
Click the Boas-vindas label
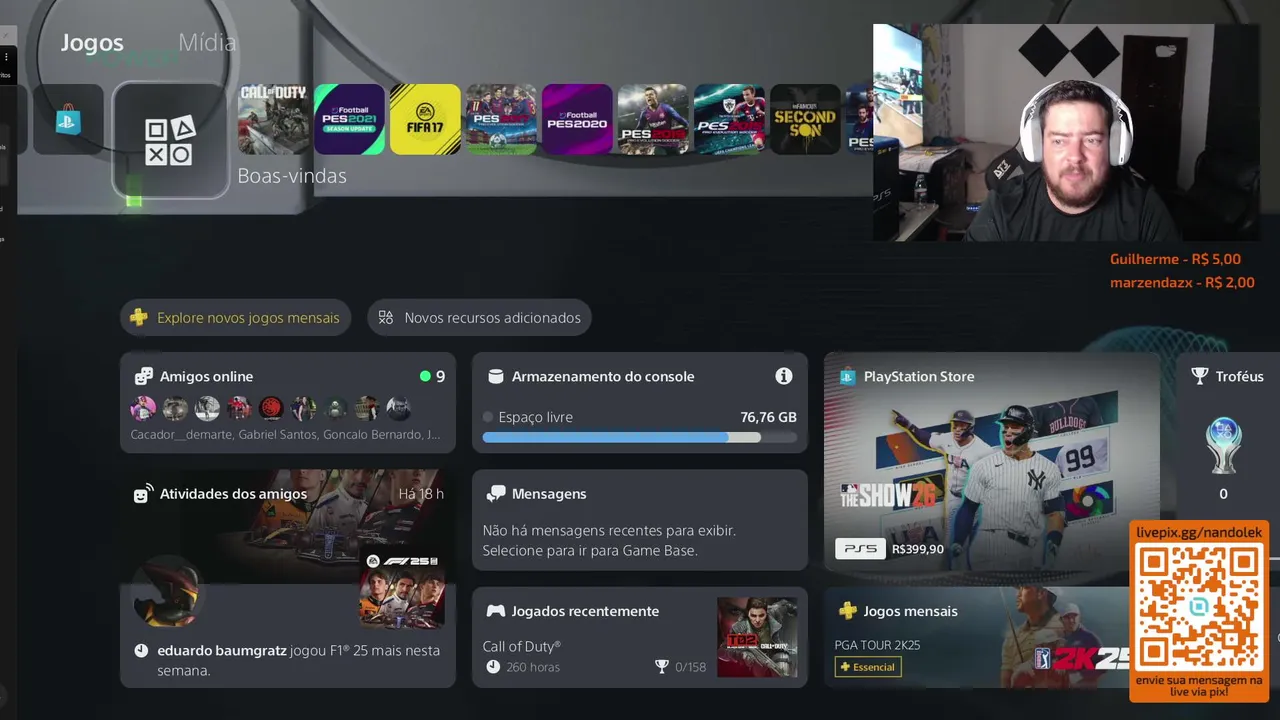292,176
